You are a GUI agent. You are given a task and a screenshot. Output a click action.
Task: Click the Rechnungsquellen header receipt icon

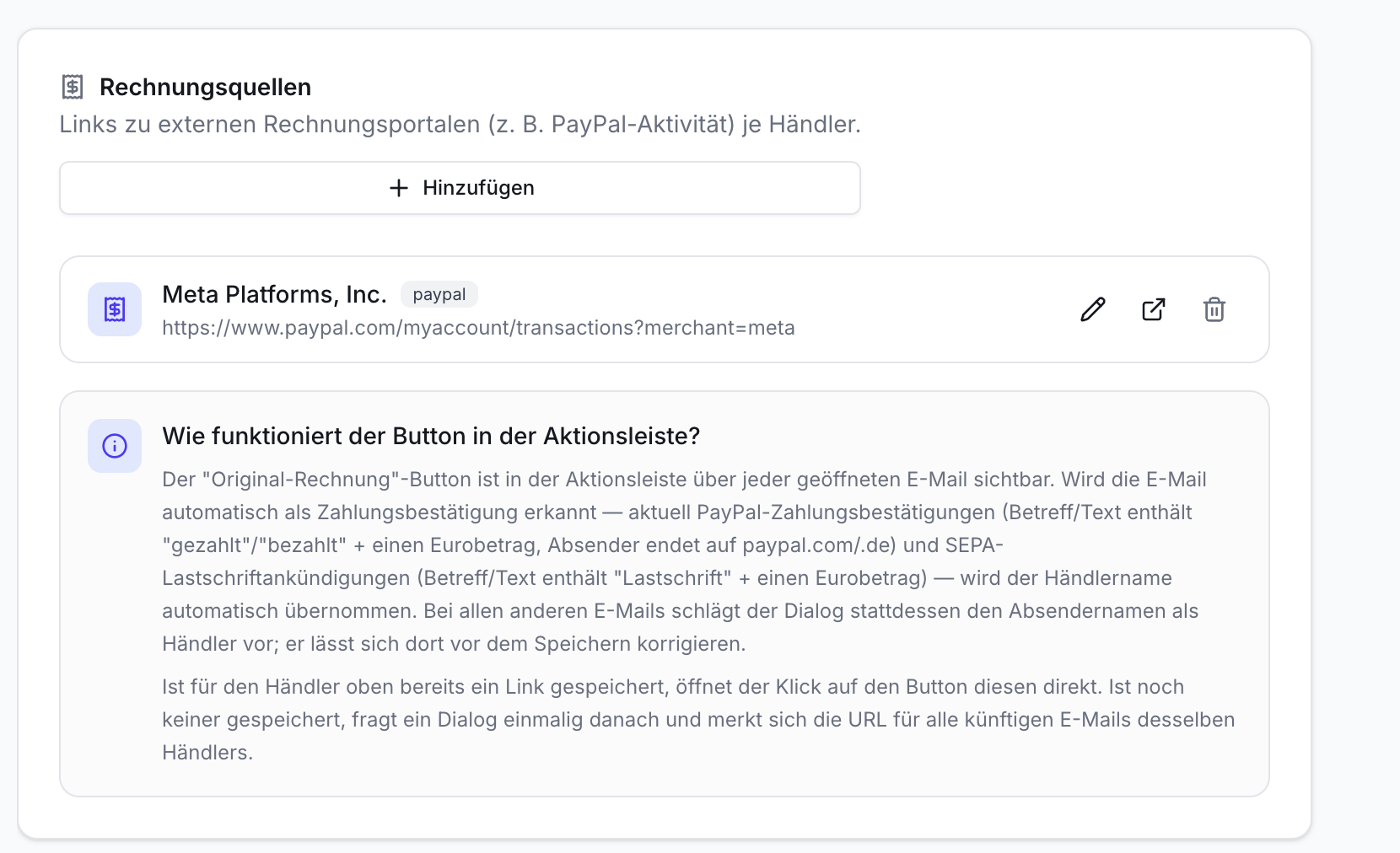73,87
